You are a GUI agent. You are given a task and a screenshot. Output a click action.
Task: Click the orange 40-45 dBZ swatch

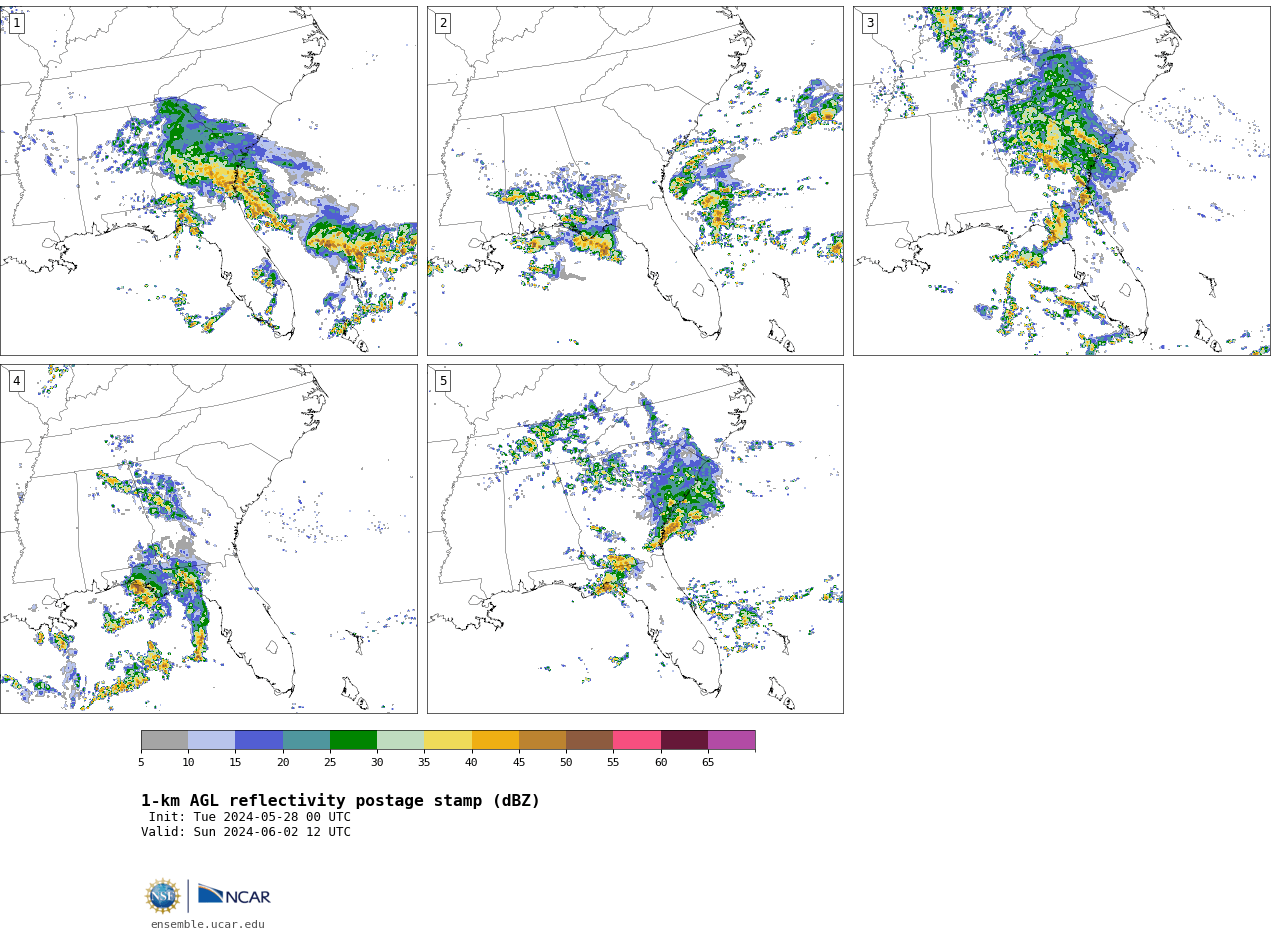point(495,740)
